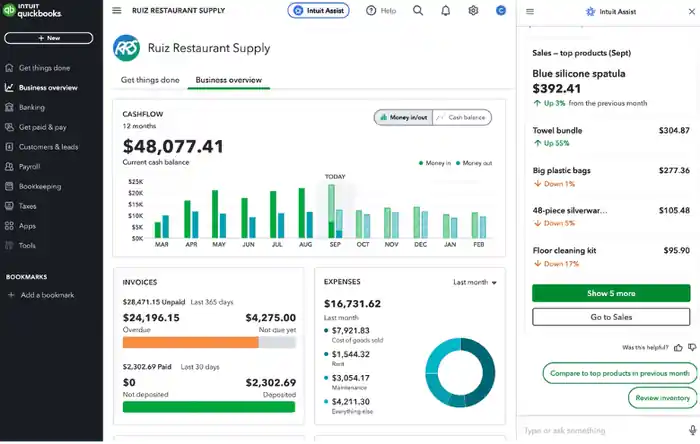Click the expenses donut chart

(460, 373)
